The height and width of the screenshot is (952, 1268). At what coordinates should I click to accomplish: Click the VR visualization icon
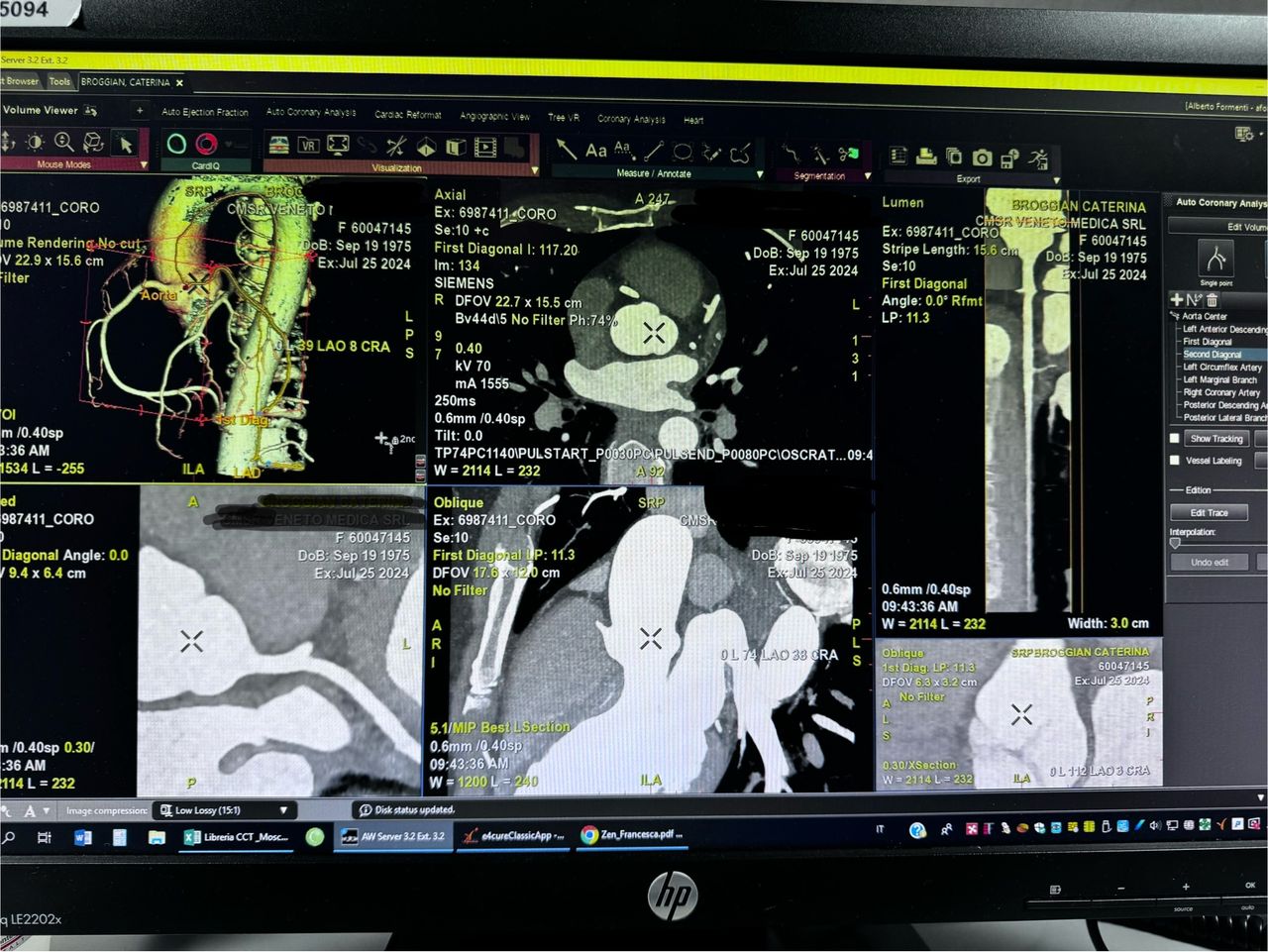[308, 146]
